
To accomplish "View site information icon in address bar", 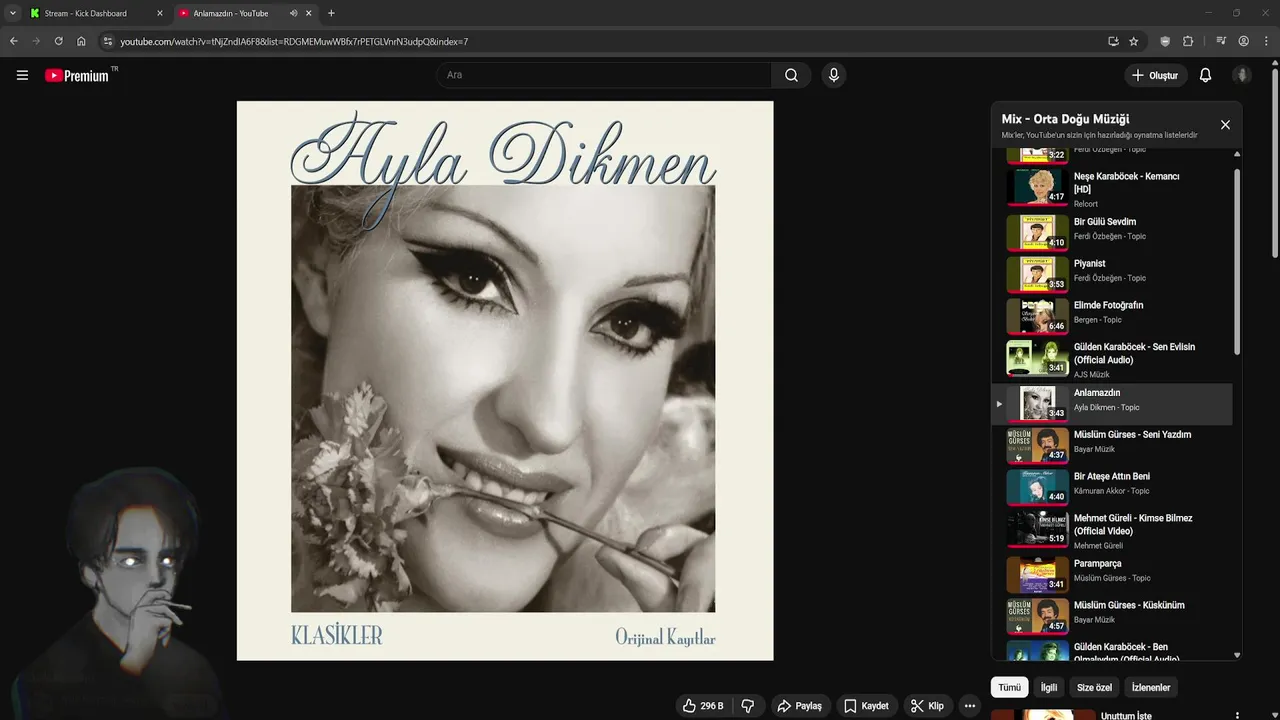I will click(x=108, y=41).
